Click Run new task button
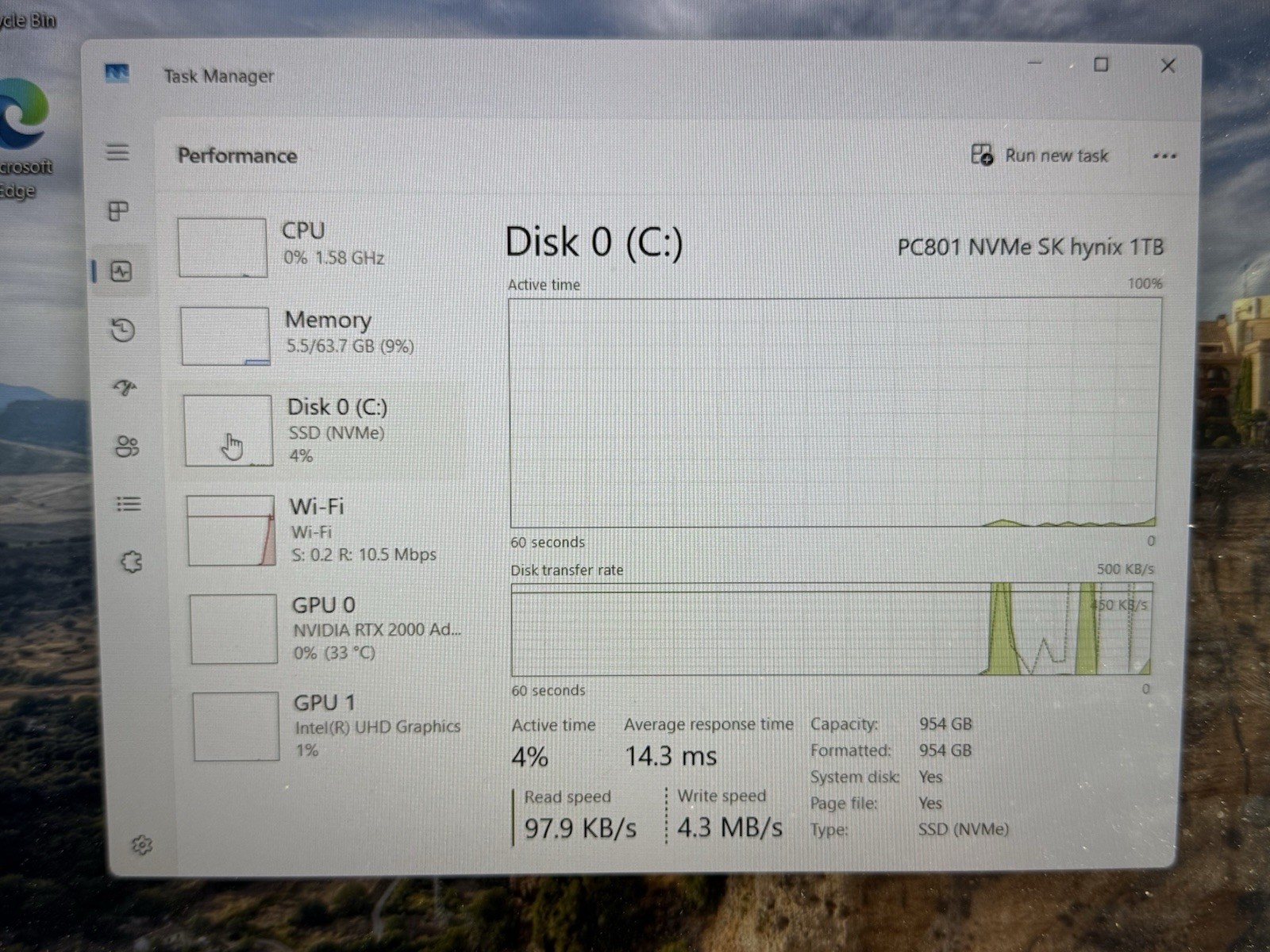This screenshot has width=1270, height=952. coord(1040,155)
